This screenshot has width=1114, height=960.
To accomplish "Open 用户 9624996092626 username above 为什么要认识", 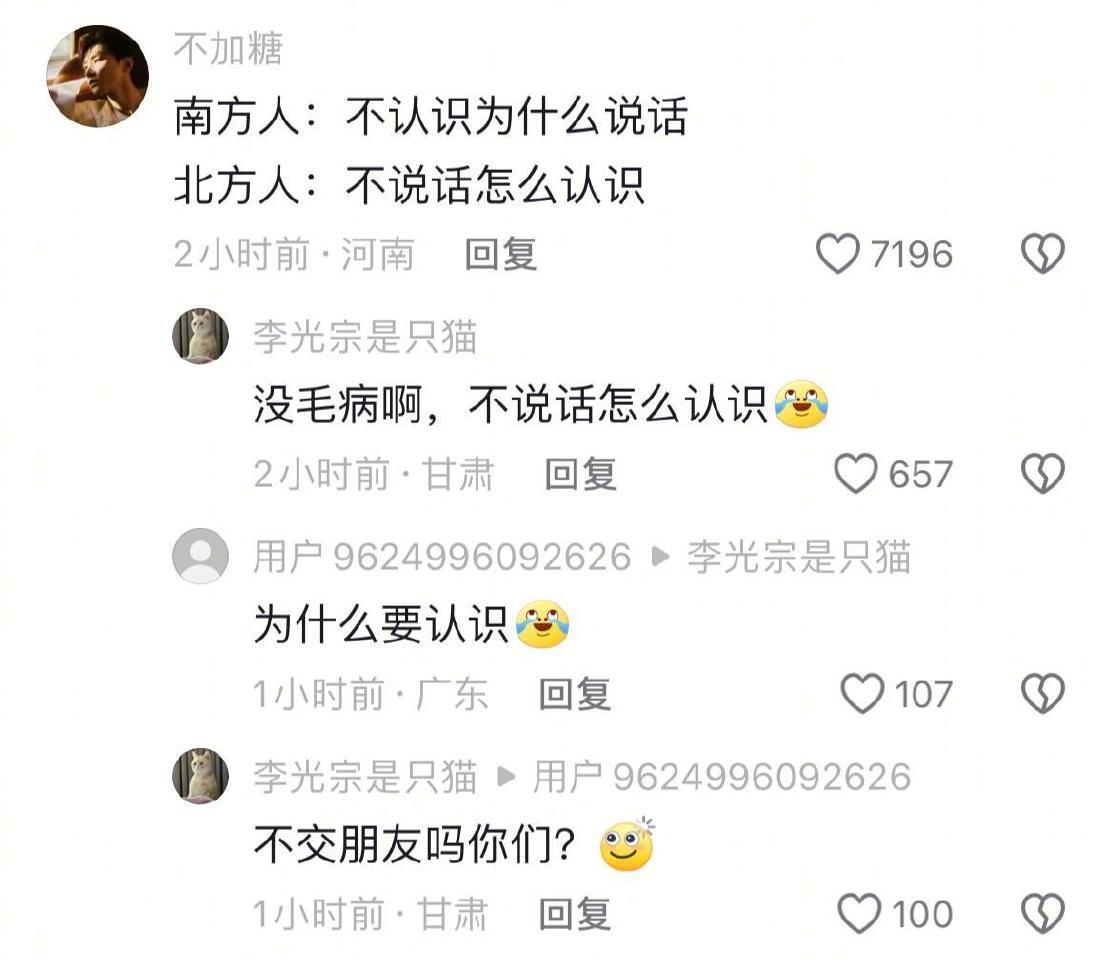I will tap(442, 556).
